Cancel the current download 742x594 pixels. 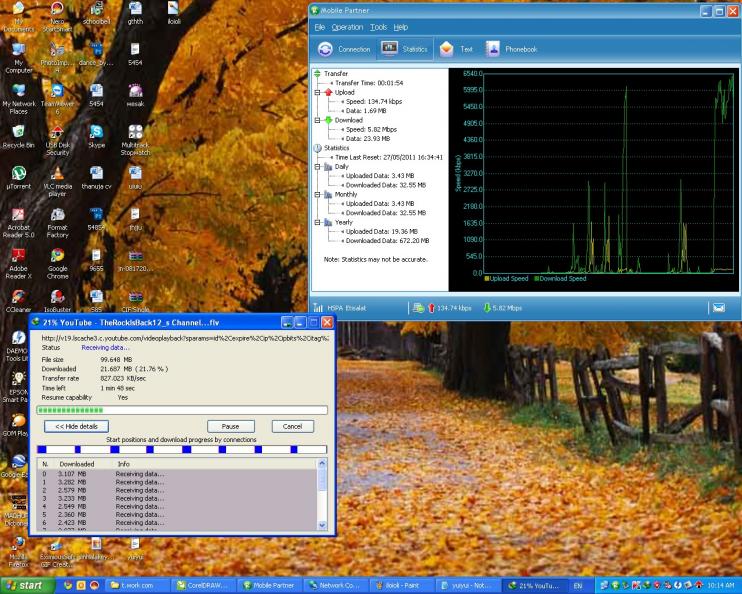[x=292, y=426]
